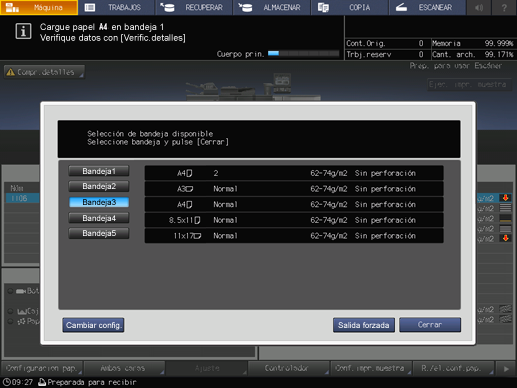
Task: Open help with the question mark icon
Action: pos(504,7)
